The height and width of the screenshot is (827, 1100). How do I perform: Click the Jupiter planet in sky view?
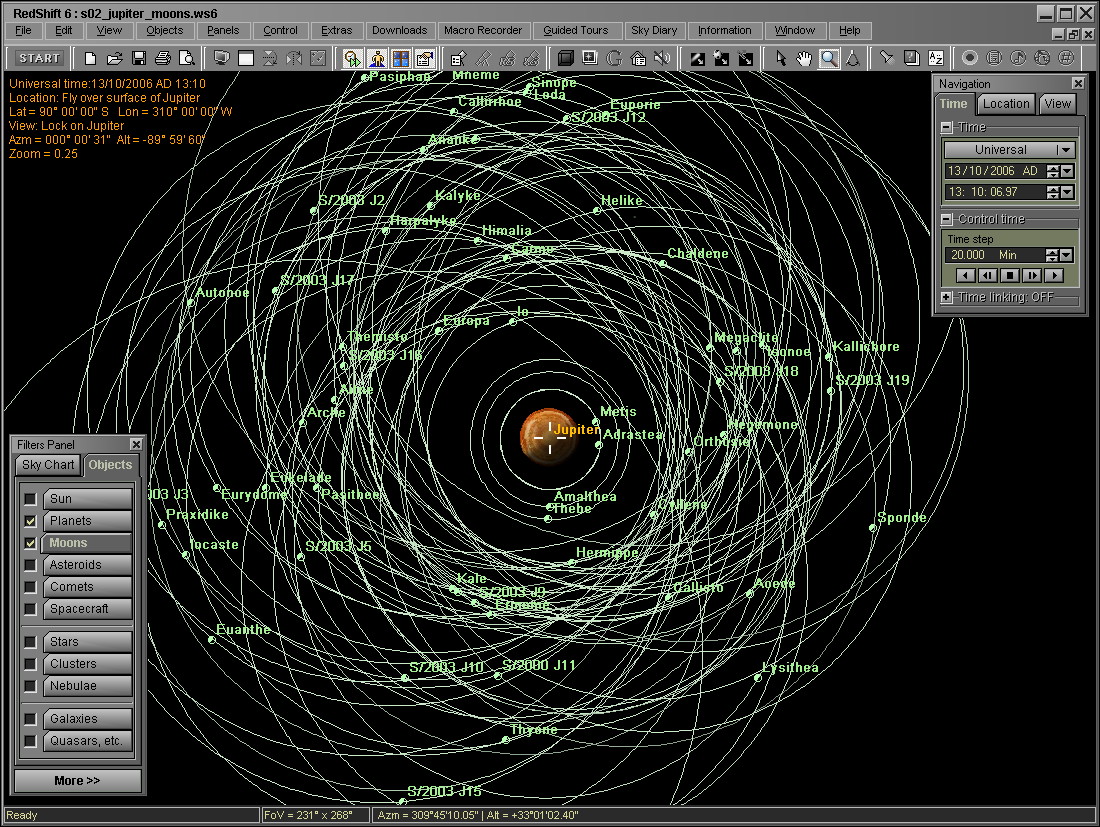pyautogui.click(x=548, y=437)
